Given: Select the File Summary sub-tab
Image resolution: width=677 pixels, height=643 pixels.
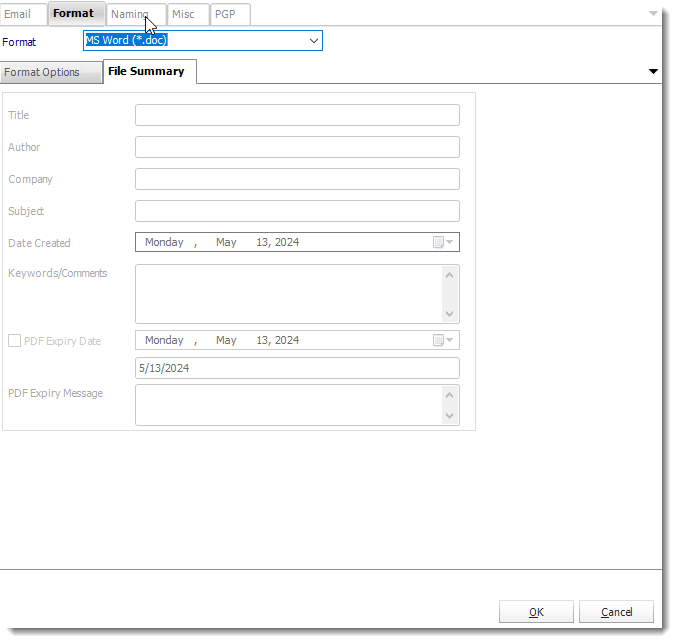Looking at the screenshot, I should 150,71.
